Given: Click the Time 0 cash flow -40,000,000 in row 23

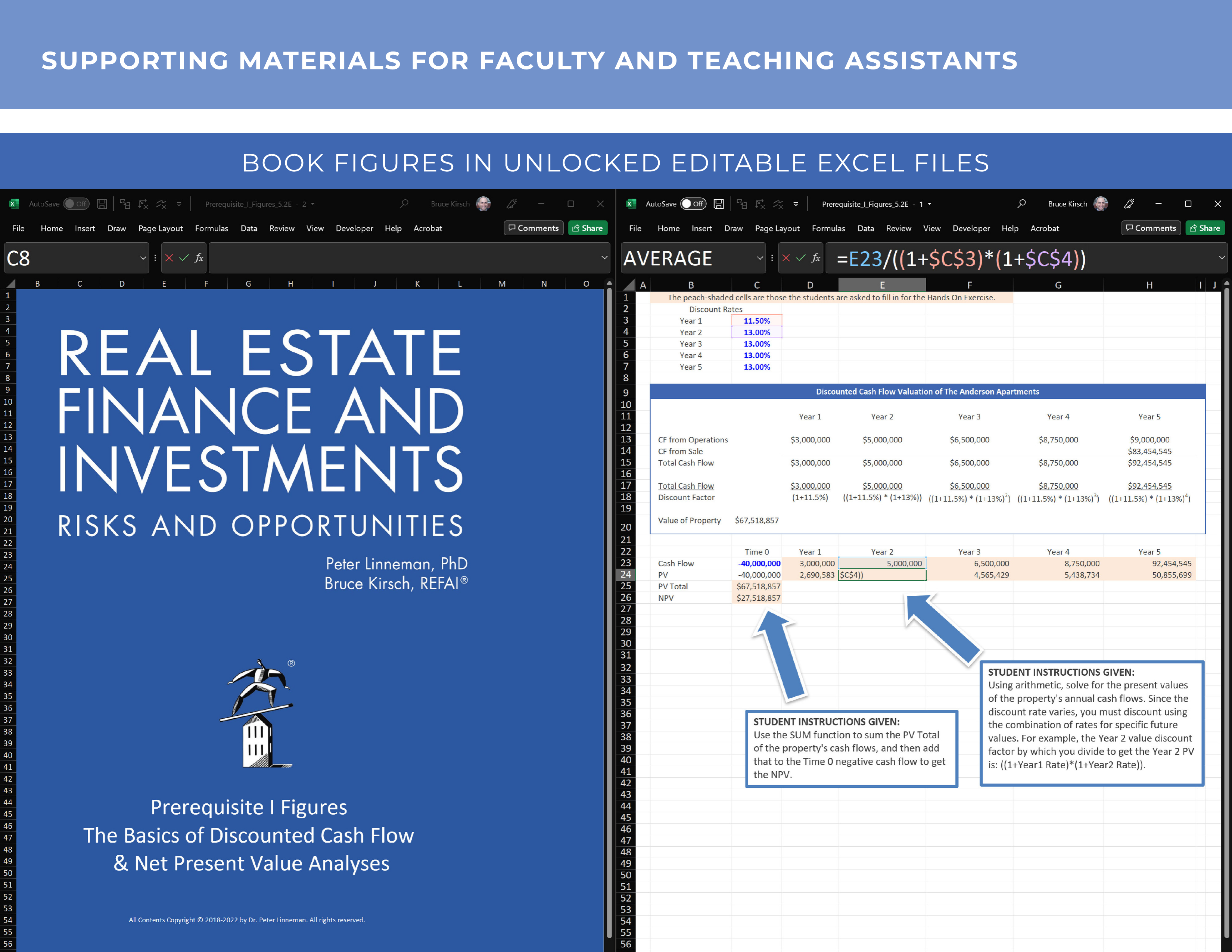Looking at the screenshot, I should click(x=756, y=563).
